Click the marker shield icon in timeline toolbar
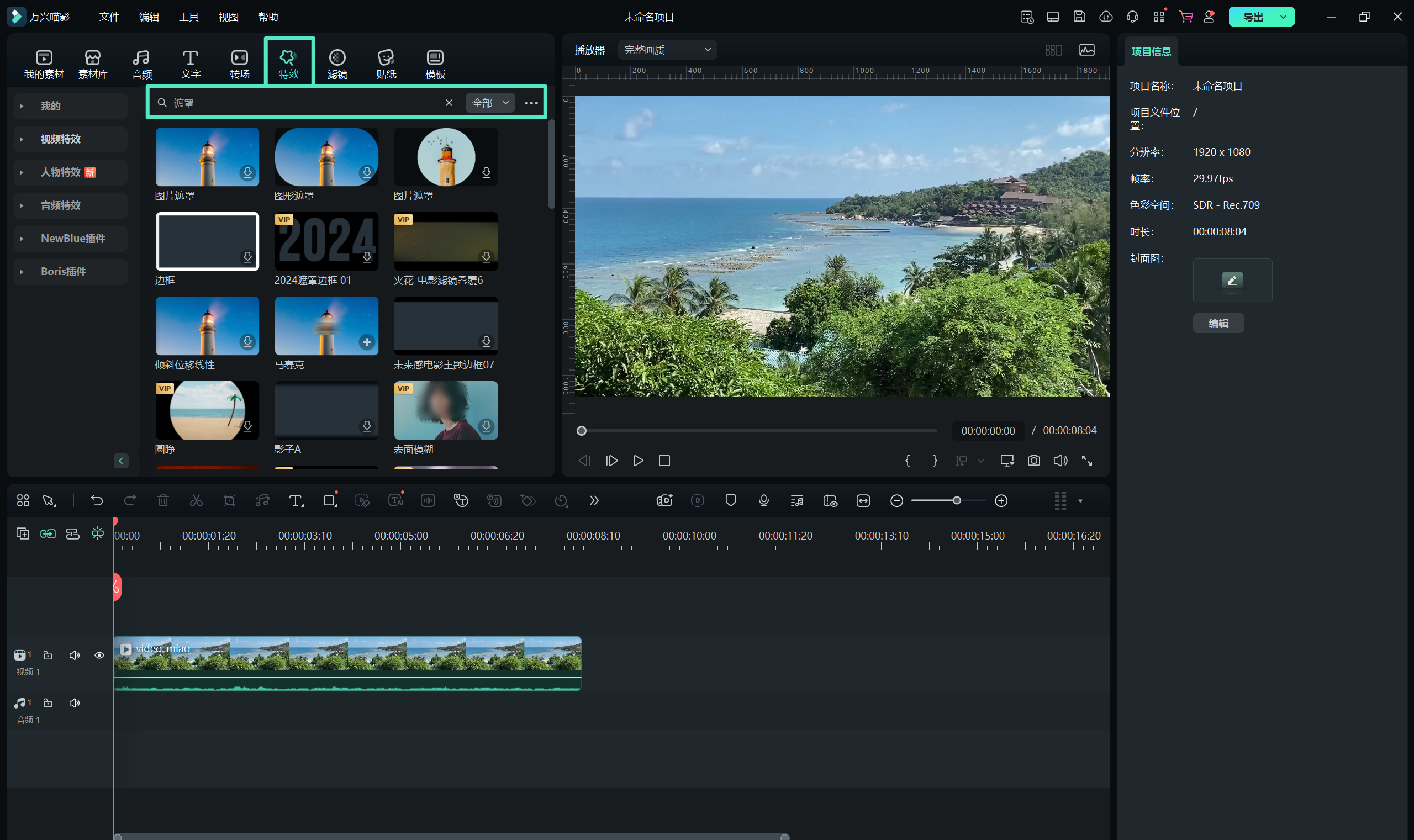The height and width of the screenshot is (840, 1414). tap(730, 500)
